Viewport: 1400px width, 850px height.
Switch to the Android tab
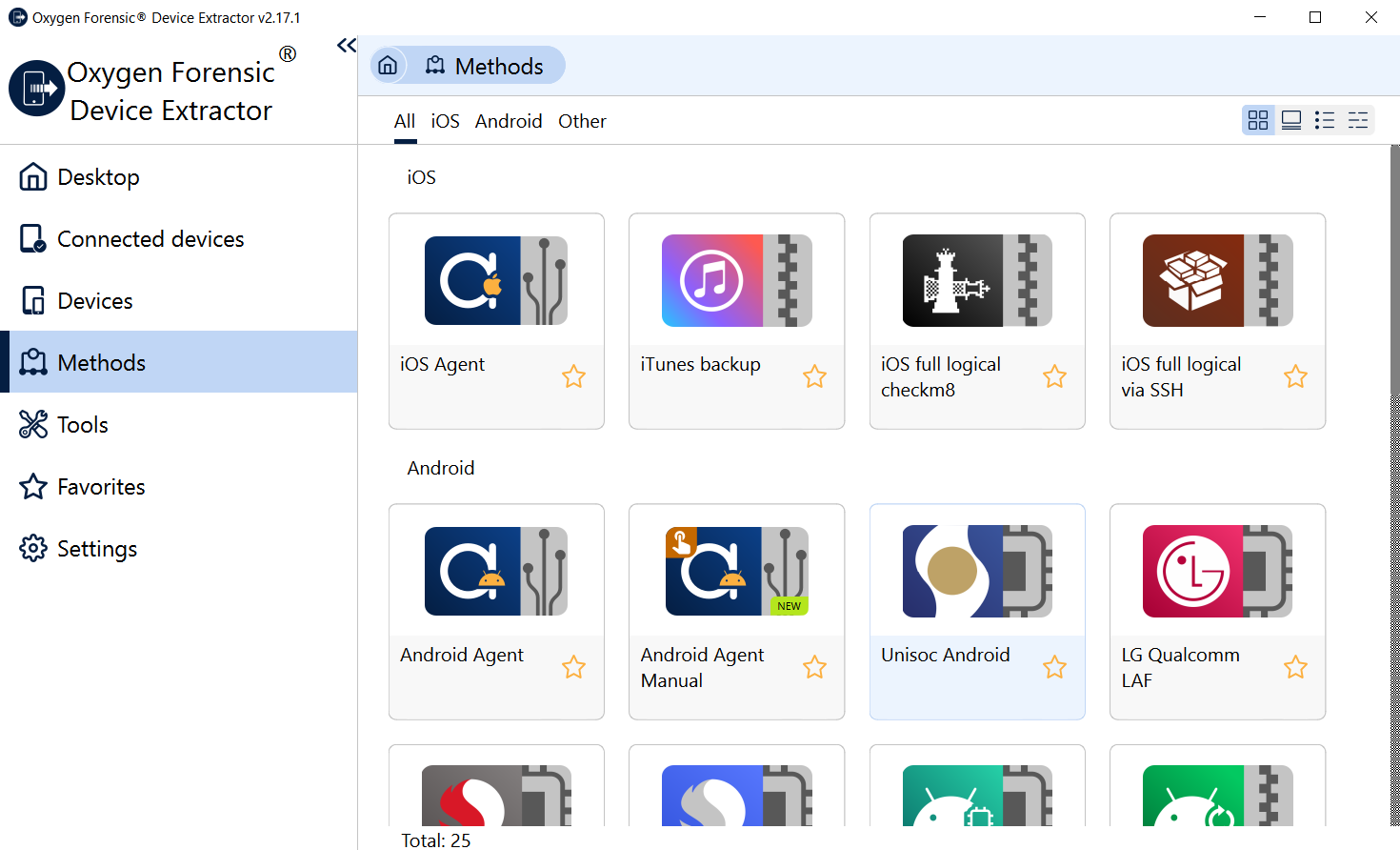coord(509,121)
